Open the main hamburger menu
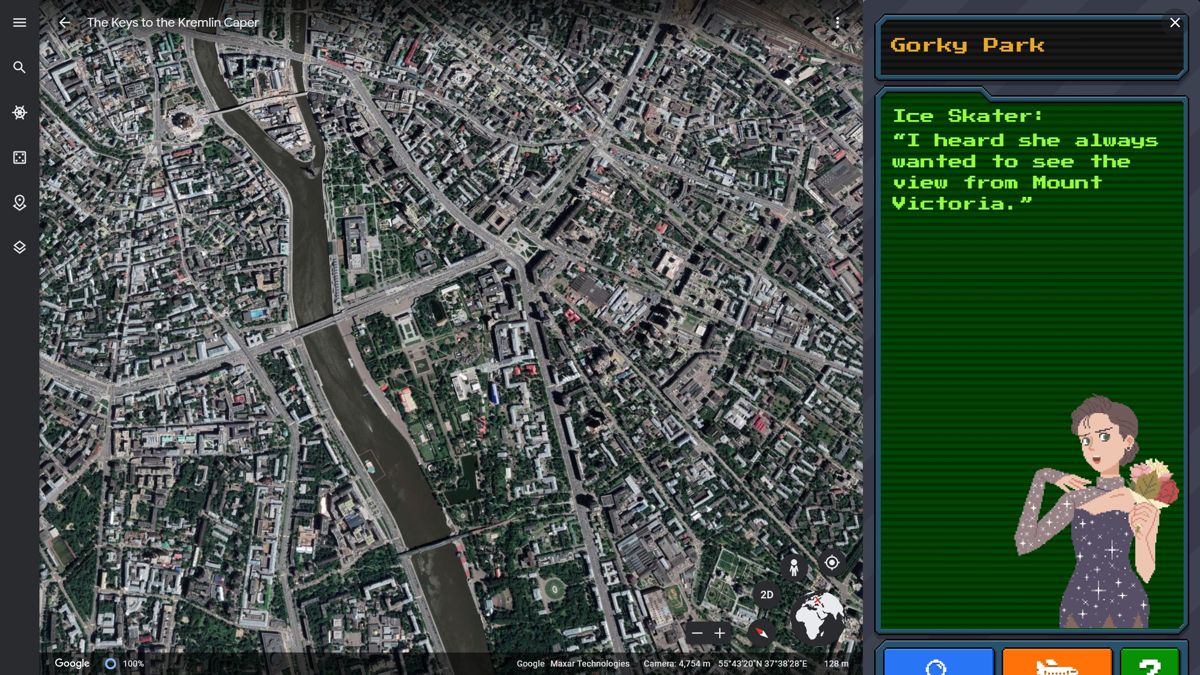The width and height of the screenshot is (1200, 675). (19, 22)
